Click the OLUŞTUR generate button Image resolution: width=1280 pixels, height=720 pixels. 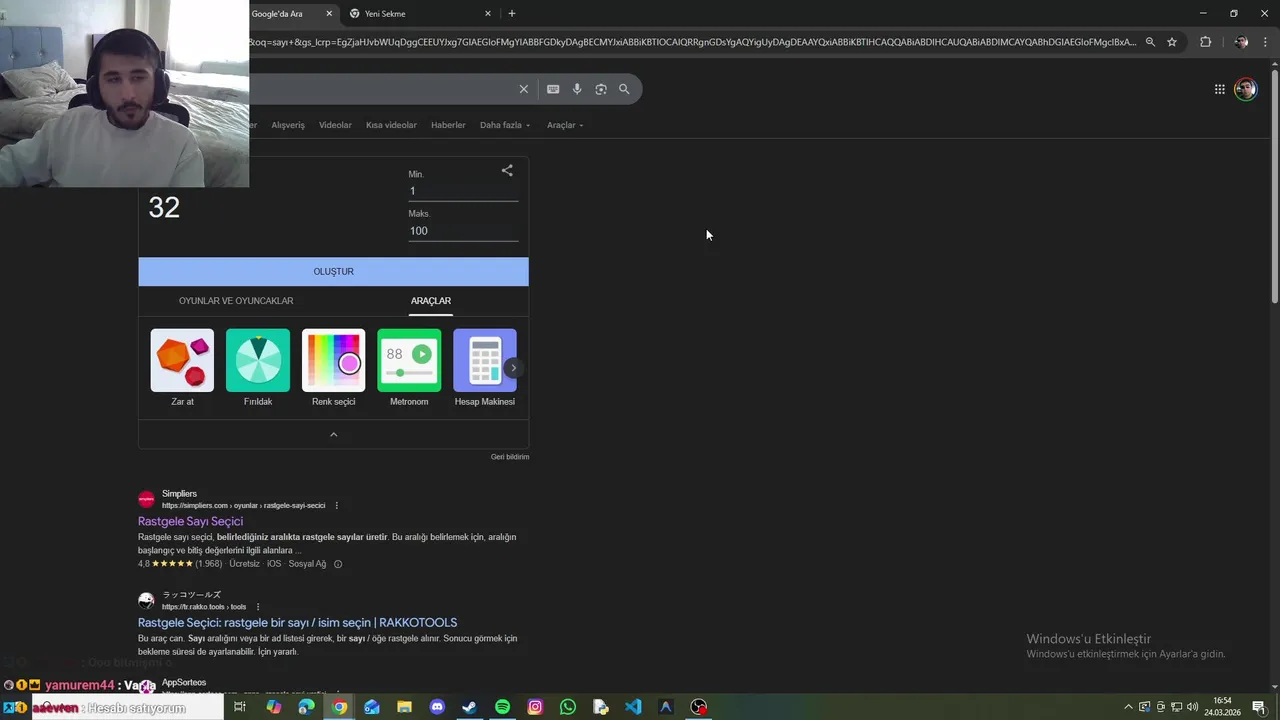click(x=333, y=271)
